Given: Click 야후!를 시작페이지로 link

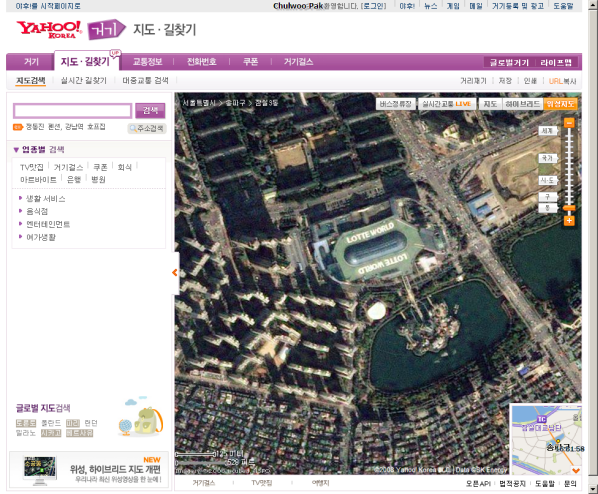Looking at the screenshot, I should pyautogui.click(x=48, y=6).
